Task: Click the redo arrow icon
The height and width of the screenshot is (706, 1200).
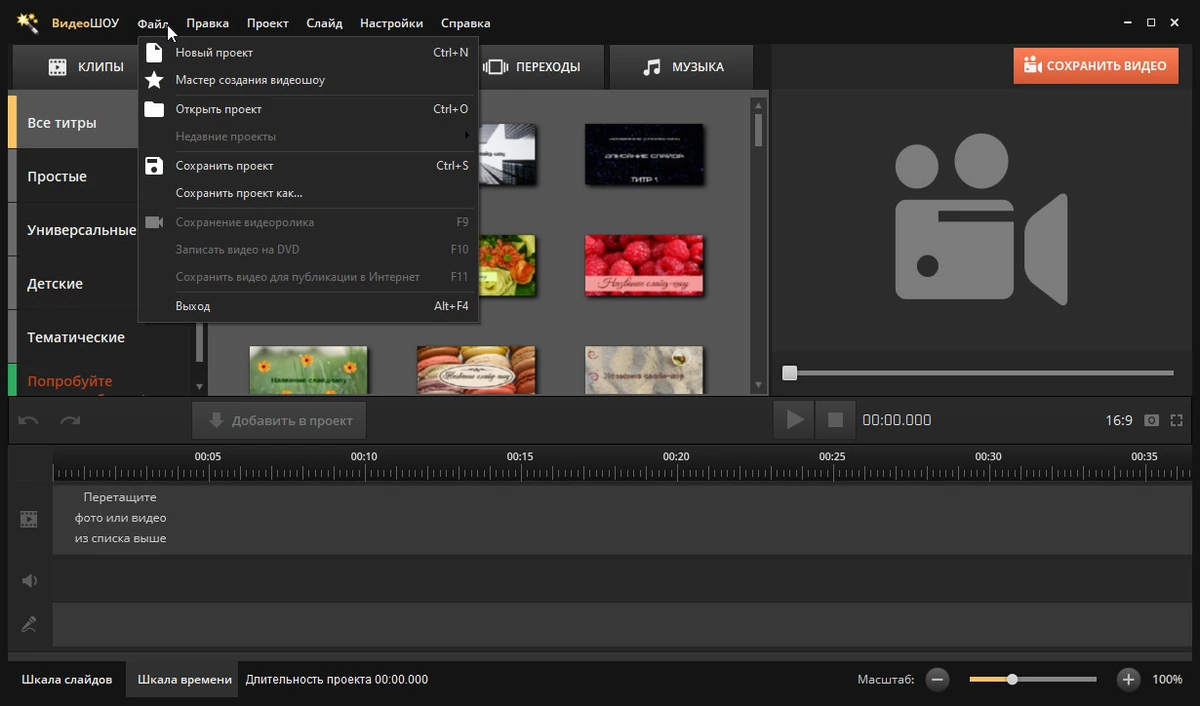Action: pos(70,421)
